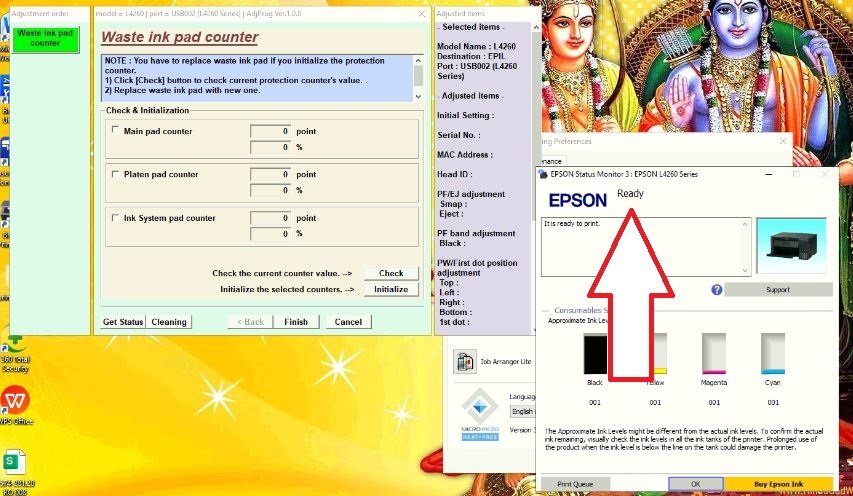
Task: Click Ink System pad counter point field
Action: pos(270,218)
